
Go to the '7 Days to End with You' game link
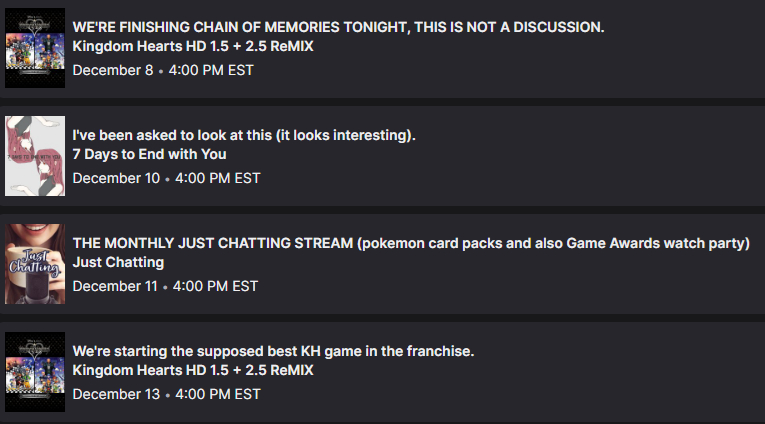coord(150,154)
